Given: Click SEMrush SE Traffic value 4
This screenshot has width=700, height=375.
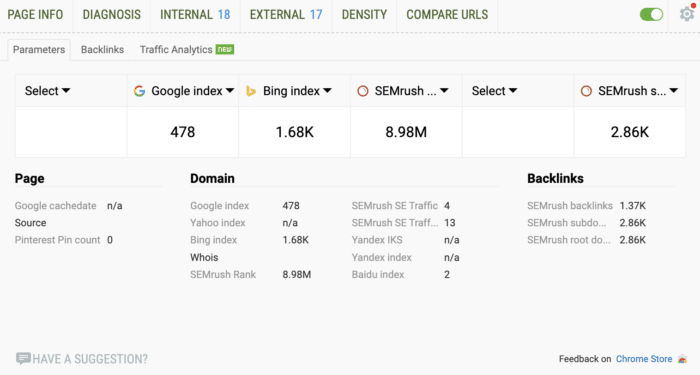Looking at the screenshot, I should click(447, 206).
